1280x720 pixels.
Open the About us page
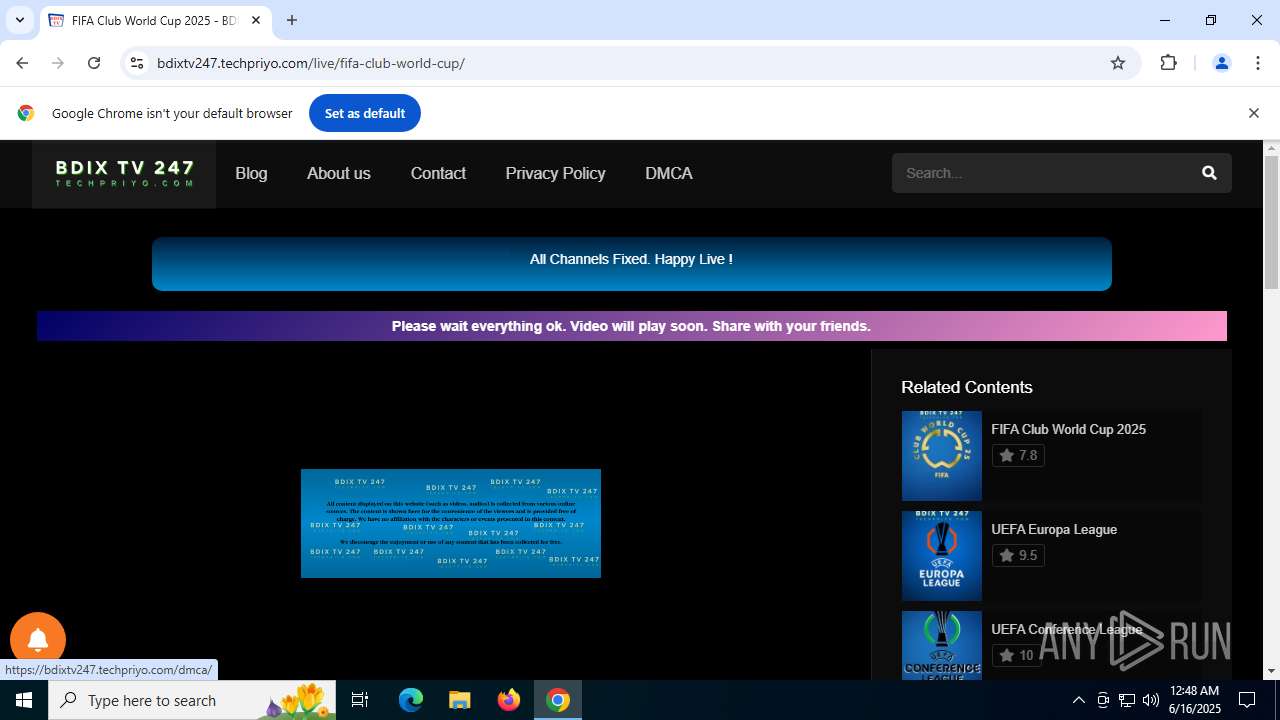pos(339,173)
